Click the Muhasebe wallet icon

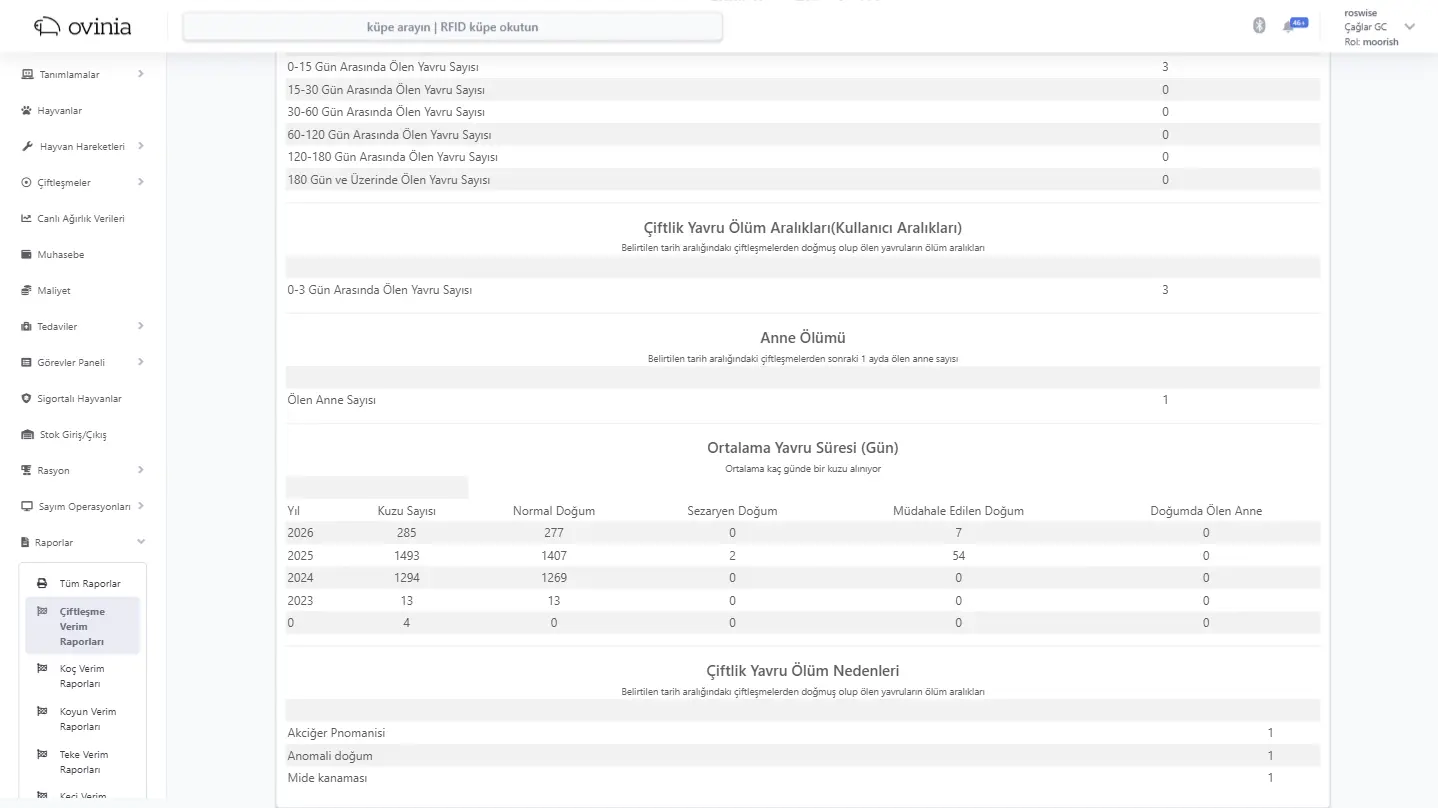pyautogui.click(x=27, y=255)
